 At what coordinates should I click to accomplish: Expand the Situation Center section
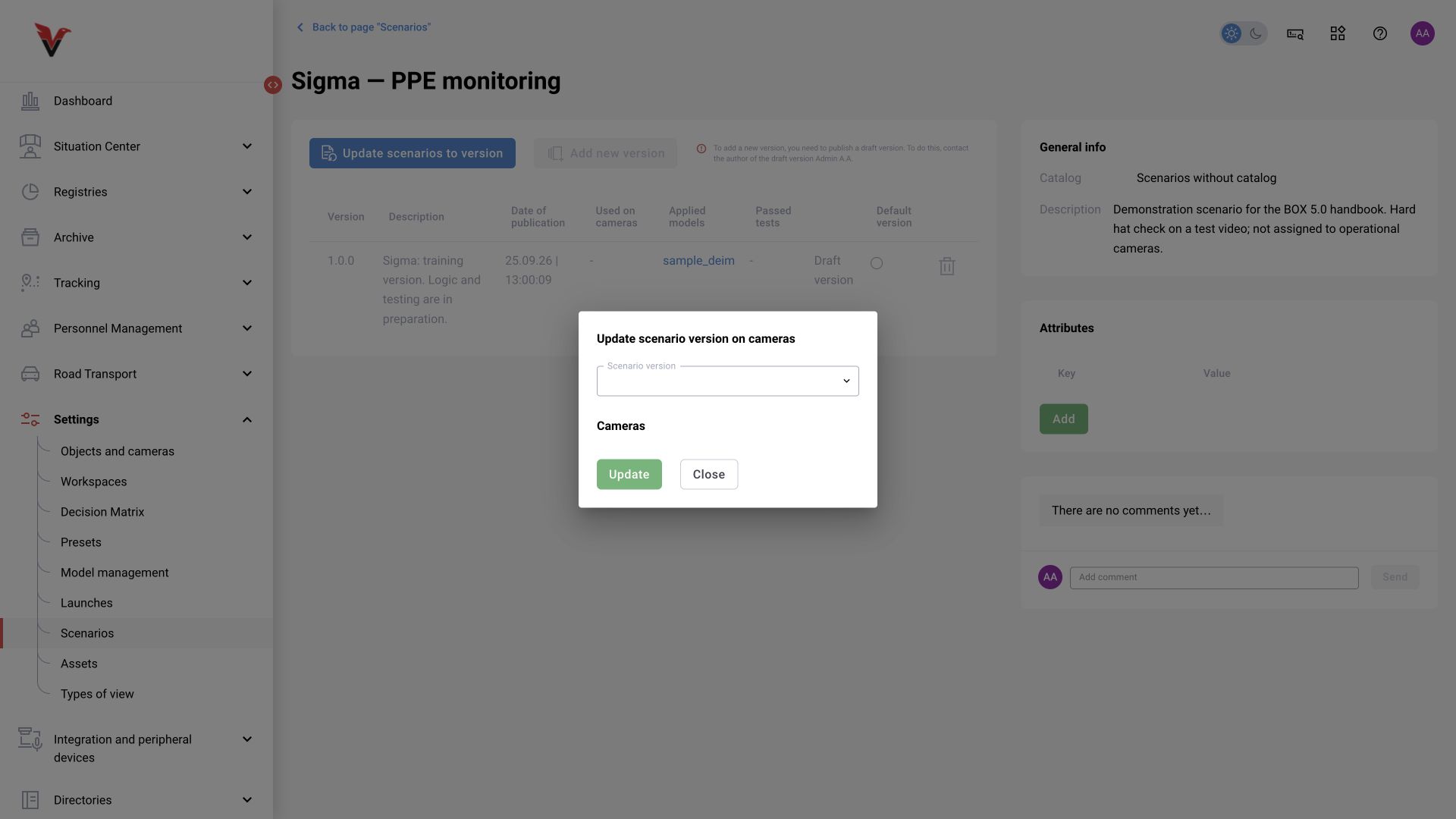(x=247, y=146)
